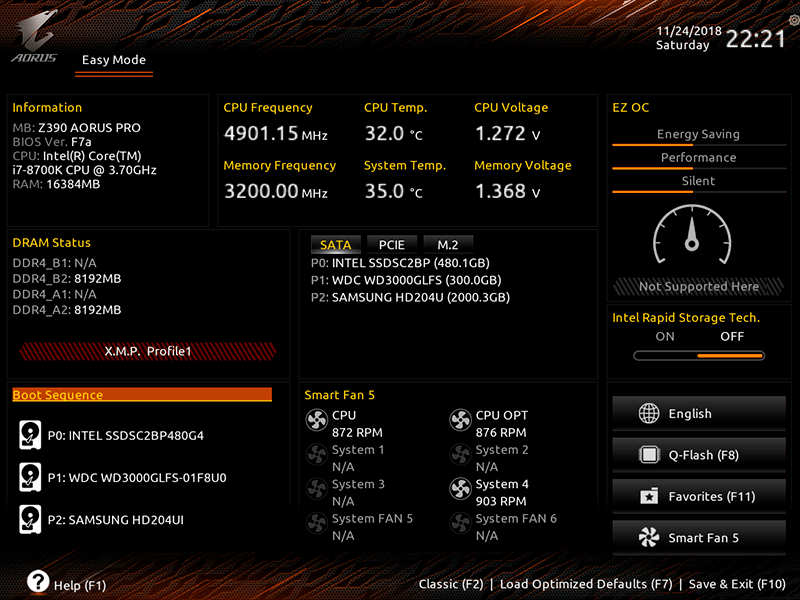Click the Q-Flash chip icon
Screen dimensions: 800x600
[649, 455]
